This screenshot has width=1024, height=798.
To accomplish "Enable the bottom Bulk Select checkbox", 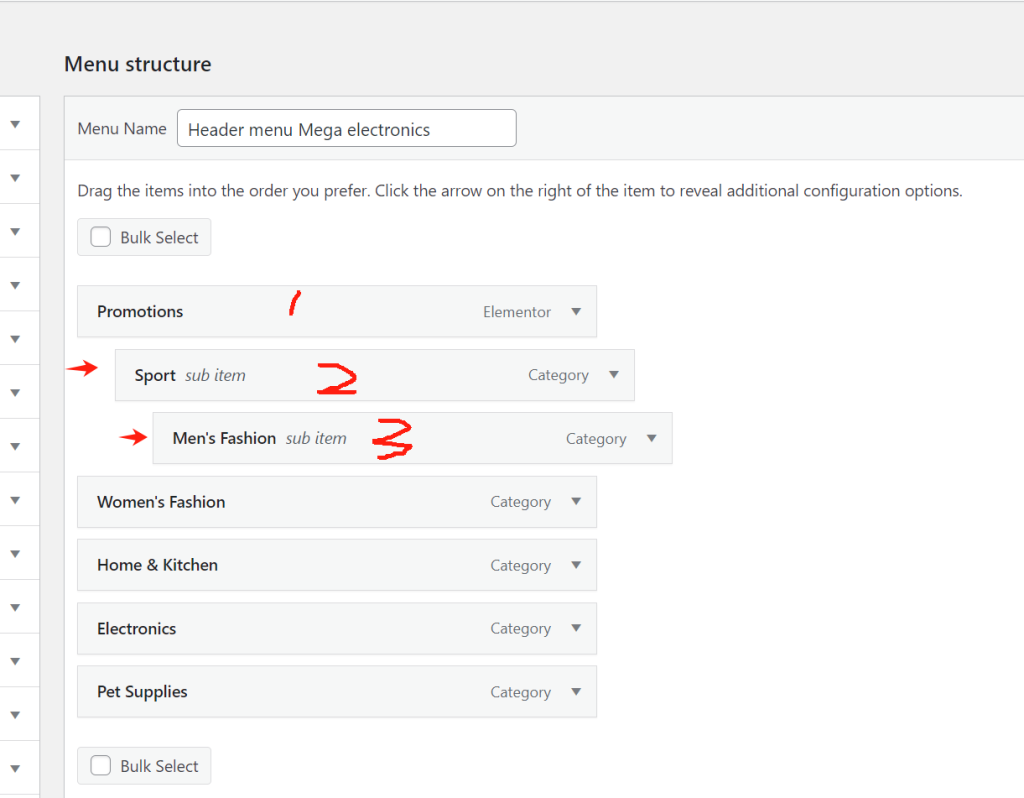I will click(101, 766).
